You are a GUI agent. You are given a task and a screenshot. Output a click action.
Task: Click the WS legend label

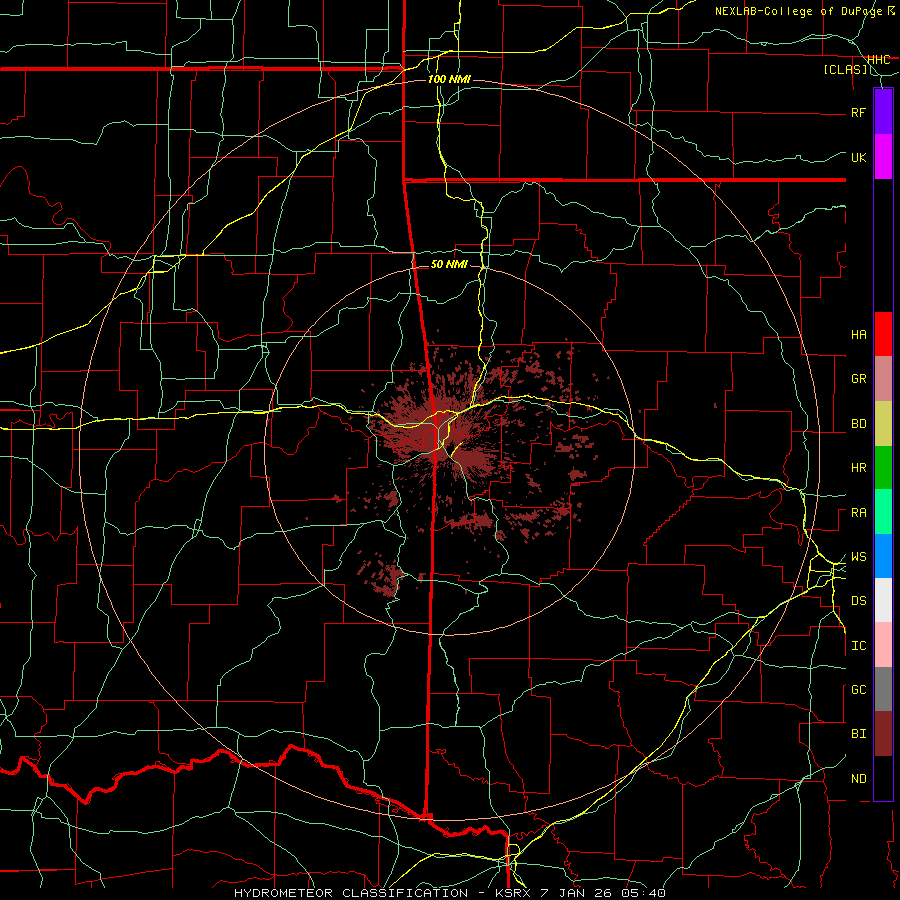(x=858, y=557)
